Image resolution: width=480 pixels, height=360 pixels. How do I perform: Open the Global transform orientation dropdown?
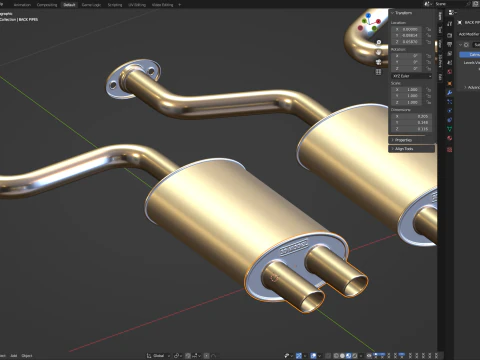pos(158,356)
